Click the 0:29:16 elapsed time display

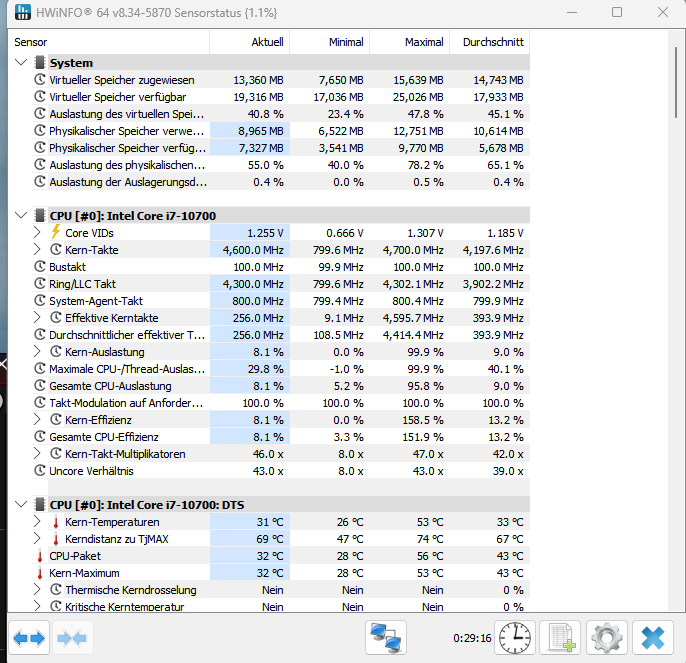pyautogui.click(x=472, y=638)
